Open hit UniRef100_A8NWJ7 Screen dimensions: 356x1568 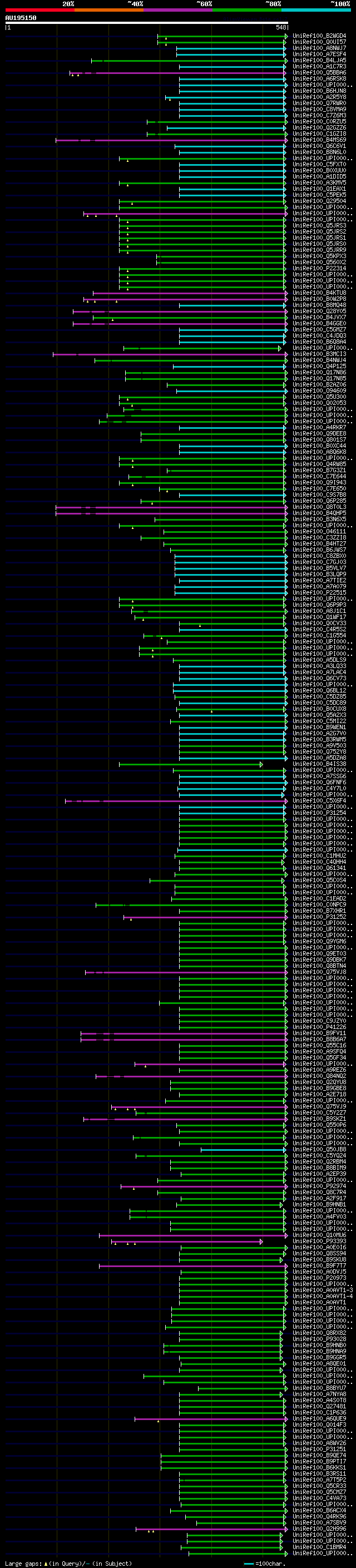(319, 48)
